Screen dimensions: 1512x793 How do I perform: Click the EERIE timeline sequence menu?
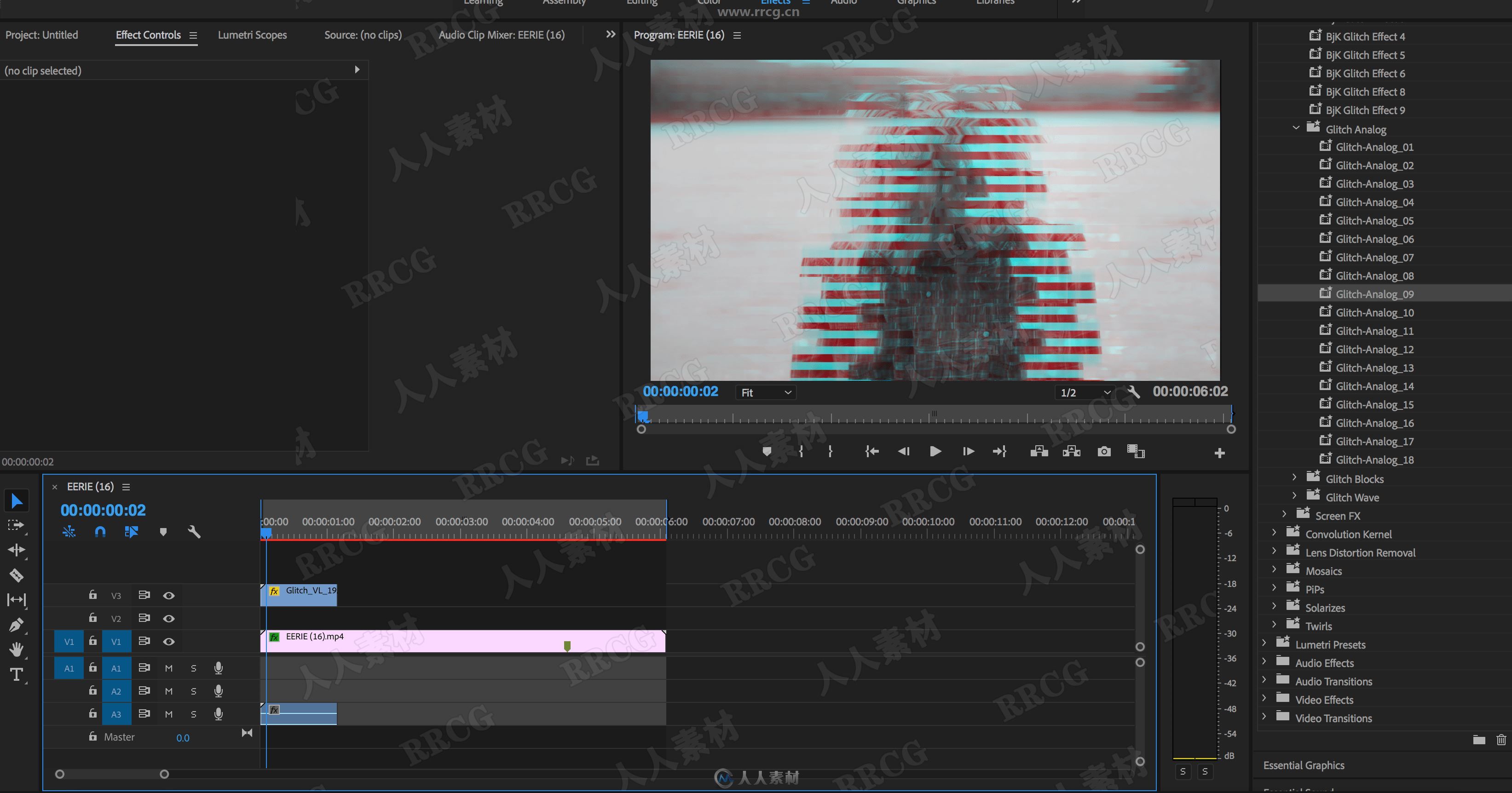pyautogui.click(x=121, y=487)
